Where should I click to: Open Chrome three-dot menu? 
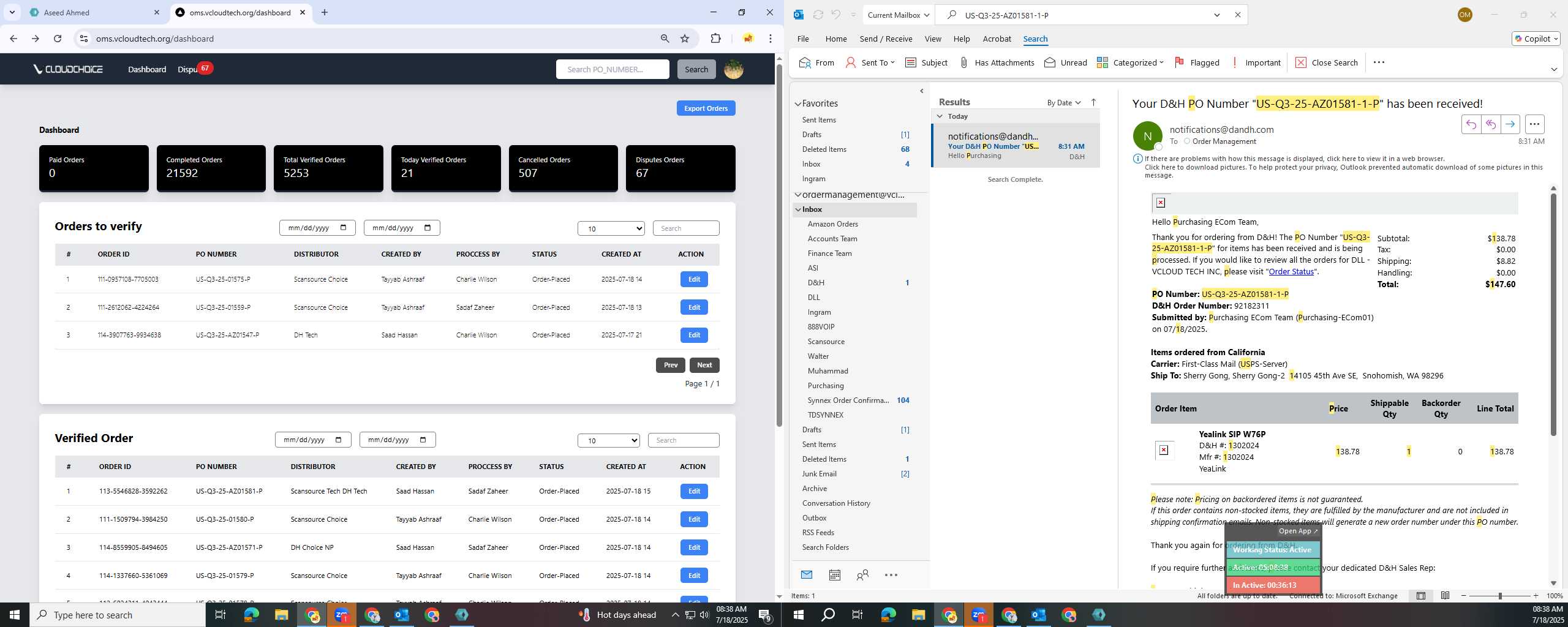coord(771,39)
